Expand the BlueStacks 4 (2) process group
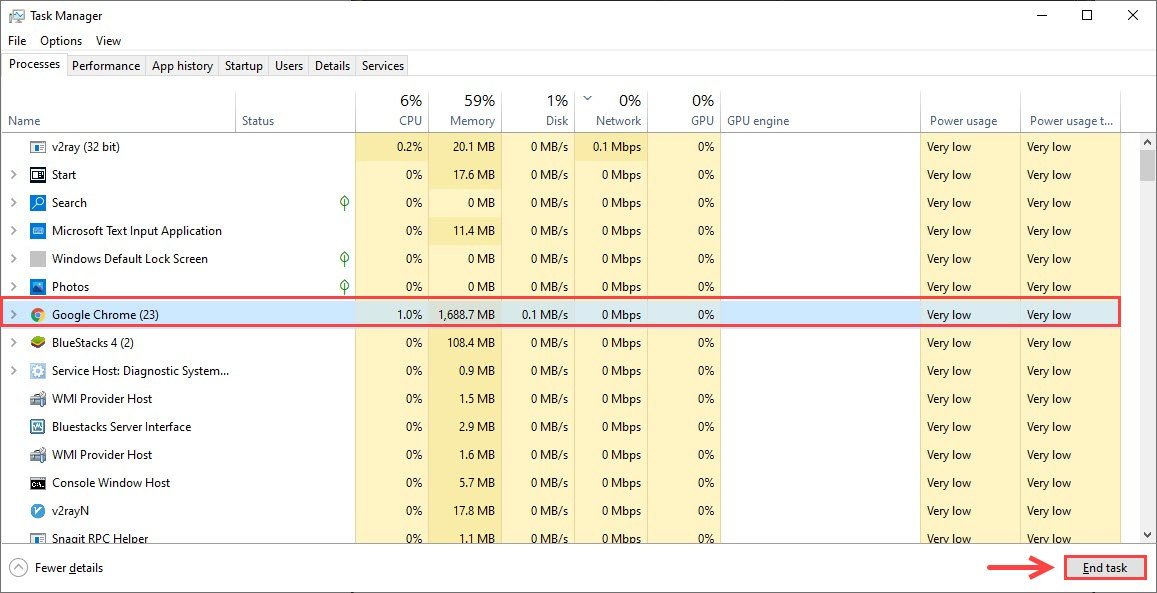Screen dimensions: 1157x593 pos(13,343)
